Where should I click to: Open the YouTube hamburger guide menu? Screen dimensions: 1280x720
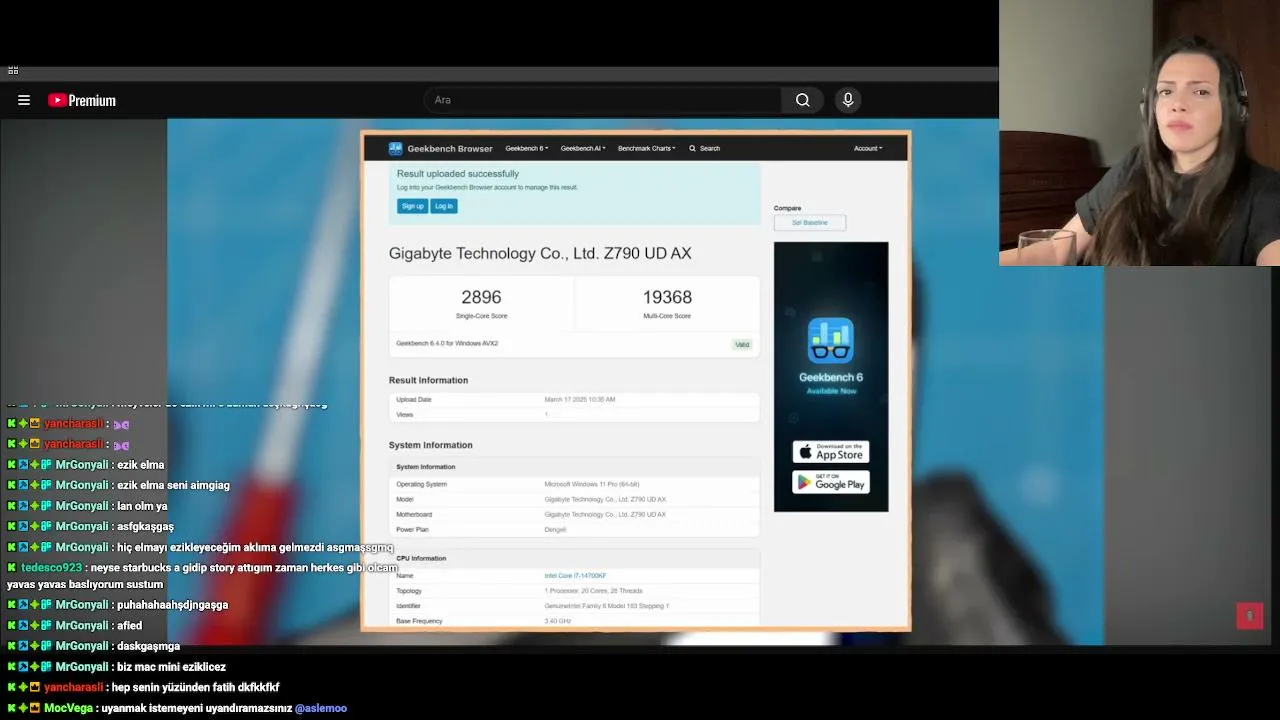(24, 100)
